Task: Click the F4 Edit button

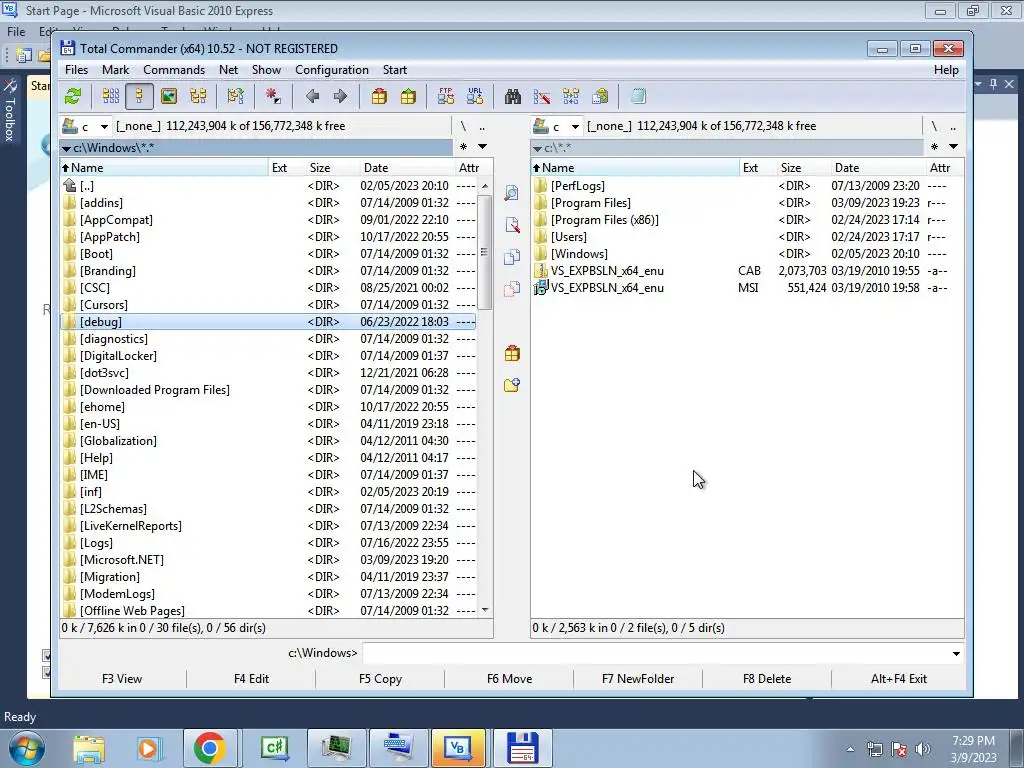Action: tap(251, 679)
